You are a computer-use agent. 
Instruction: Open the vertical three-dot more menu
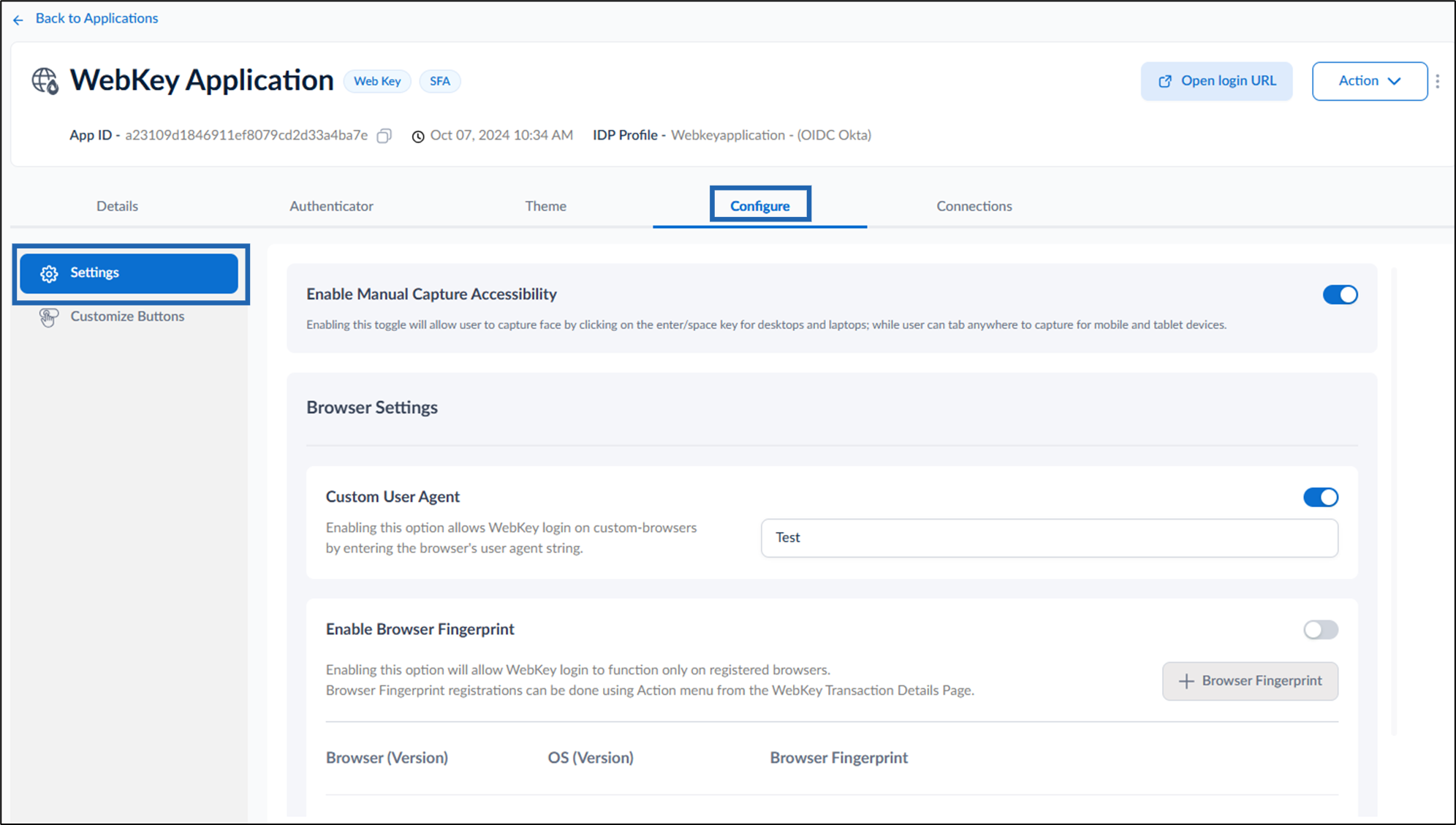click(1438, 81)
